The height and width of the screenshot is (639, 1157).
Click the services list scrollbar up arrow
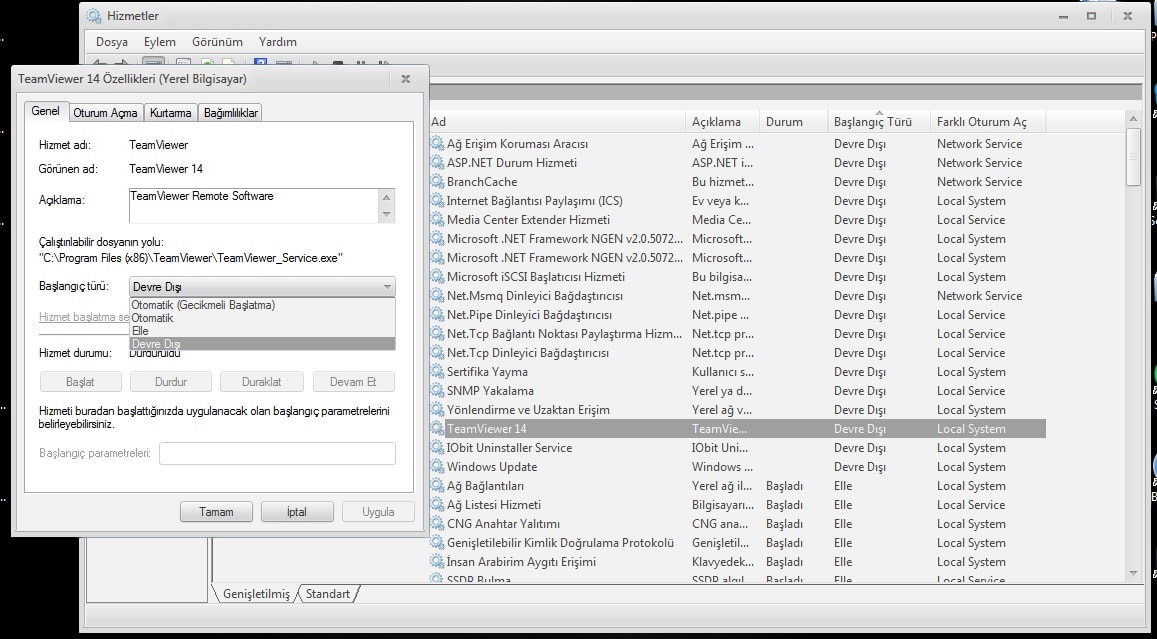click(1134, 117)
